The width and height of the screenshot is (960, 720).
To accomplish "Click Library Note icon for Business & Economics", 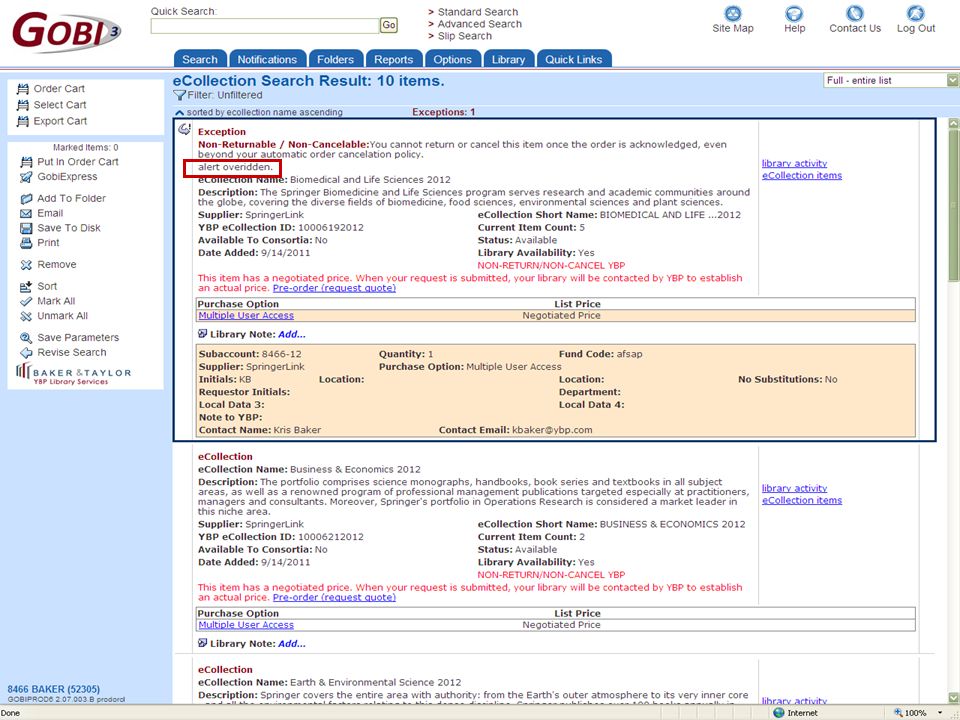I will point(203,643).
